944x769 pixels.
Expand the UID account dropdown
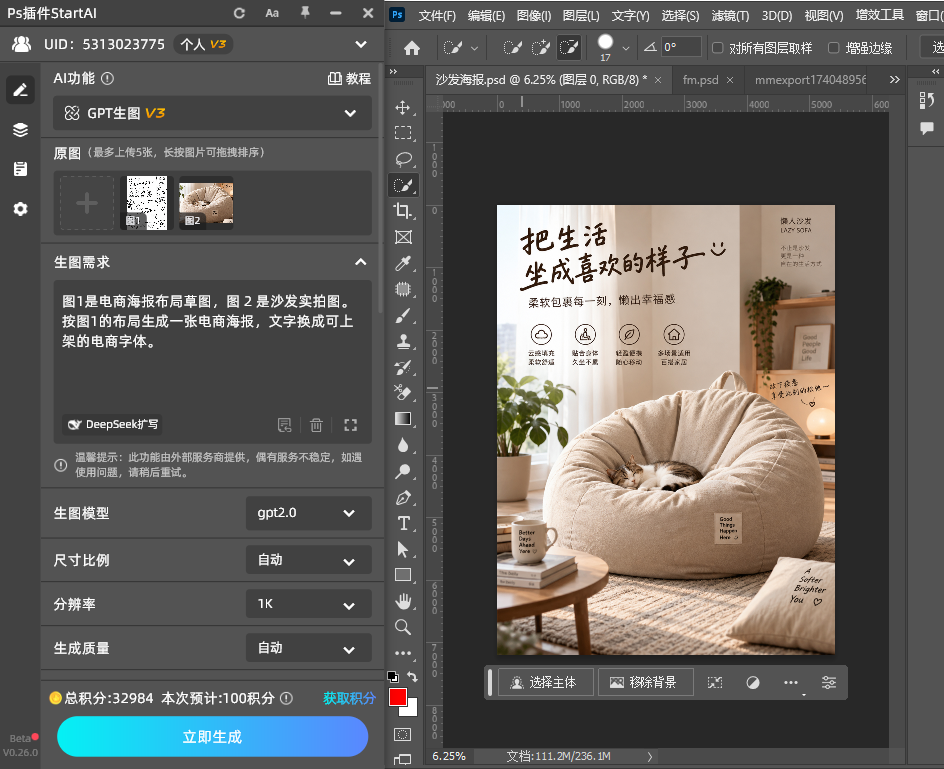[x=361, y=45]
